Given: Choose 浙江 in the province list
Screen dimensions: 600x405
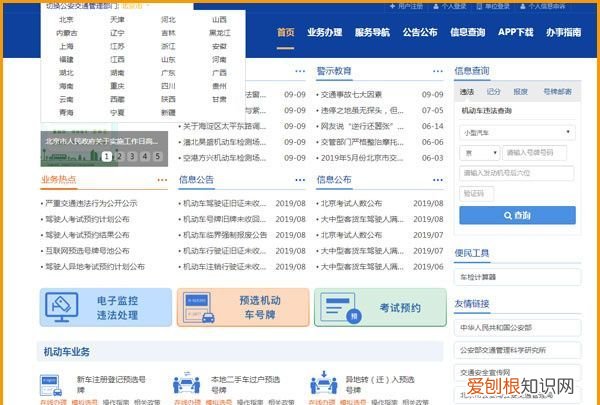Looking at the screenshot, I should click(x=168, y=46).
